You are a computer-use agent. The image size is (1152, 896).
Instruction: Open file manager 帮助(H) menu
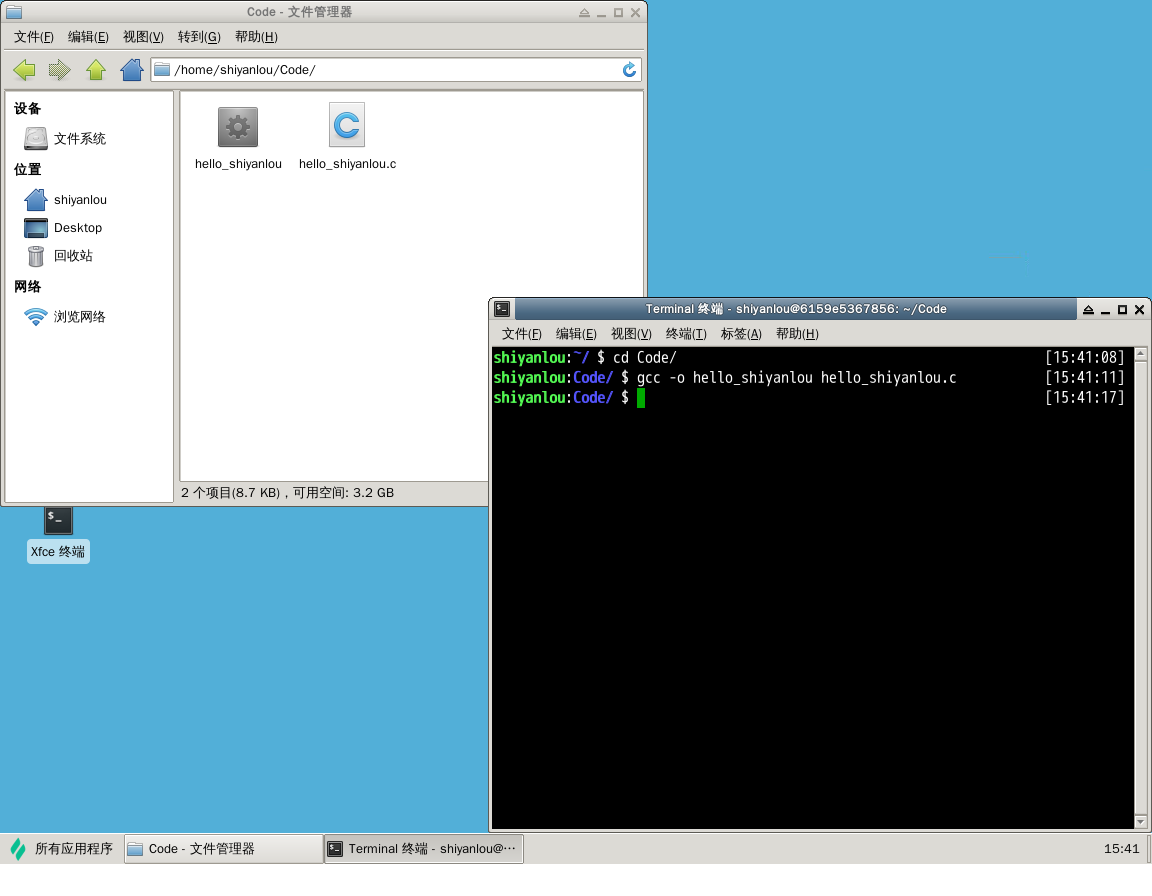pos(256,37)
